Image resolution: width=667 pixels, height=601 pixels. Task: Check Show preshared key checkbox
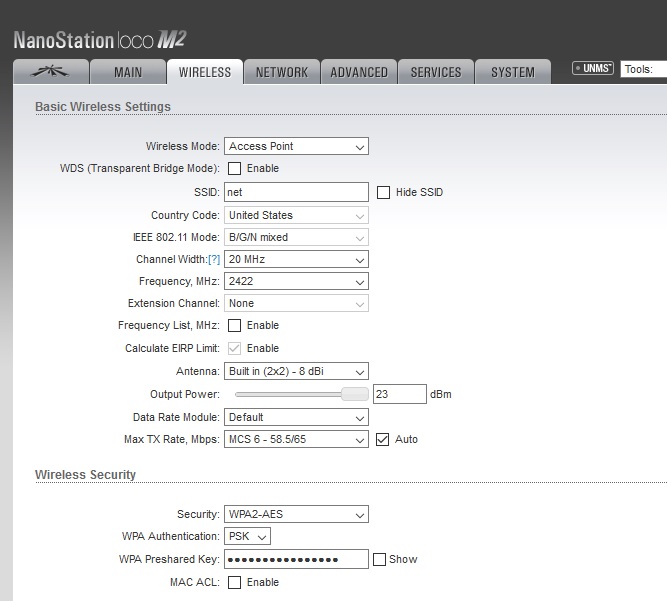pos(379,559)
